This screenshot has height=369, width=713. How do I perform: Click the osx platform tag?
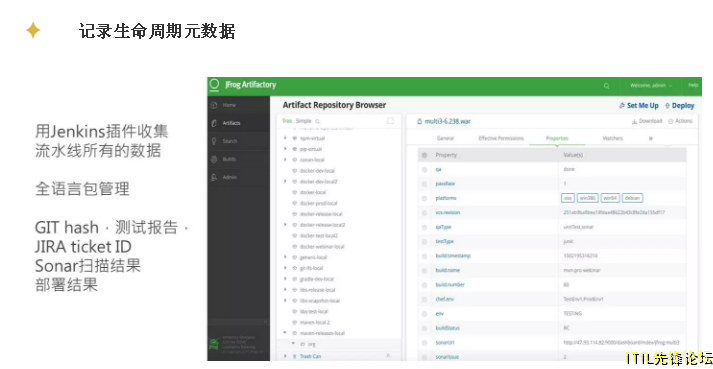(568, 198)
